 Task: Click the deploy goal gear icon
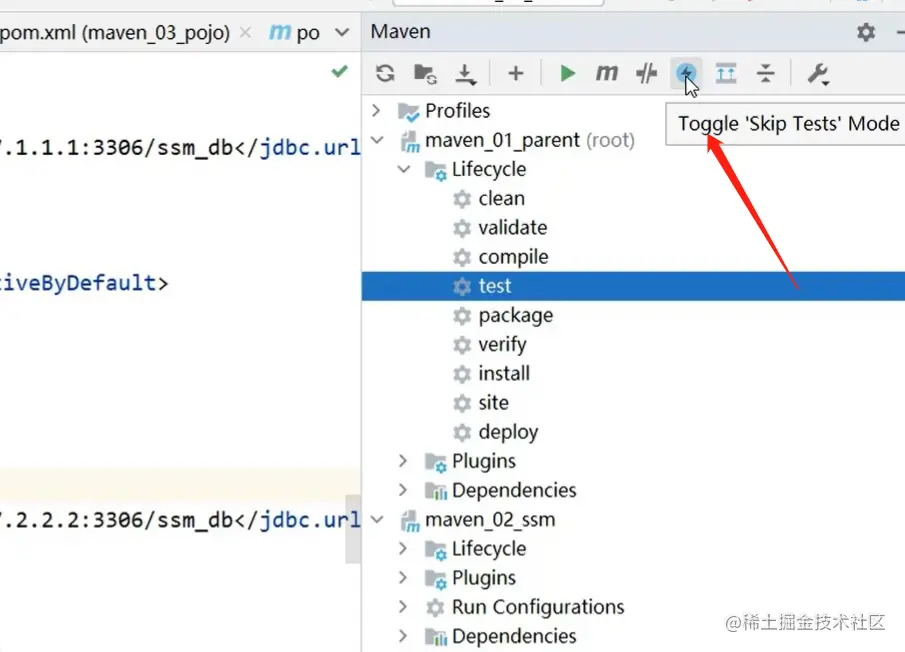(462, 432)
